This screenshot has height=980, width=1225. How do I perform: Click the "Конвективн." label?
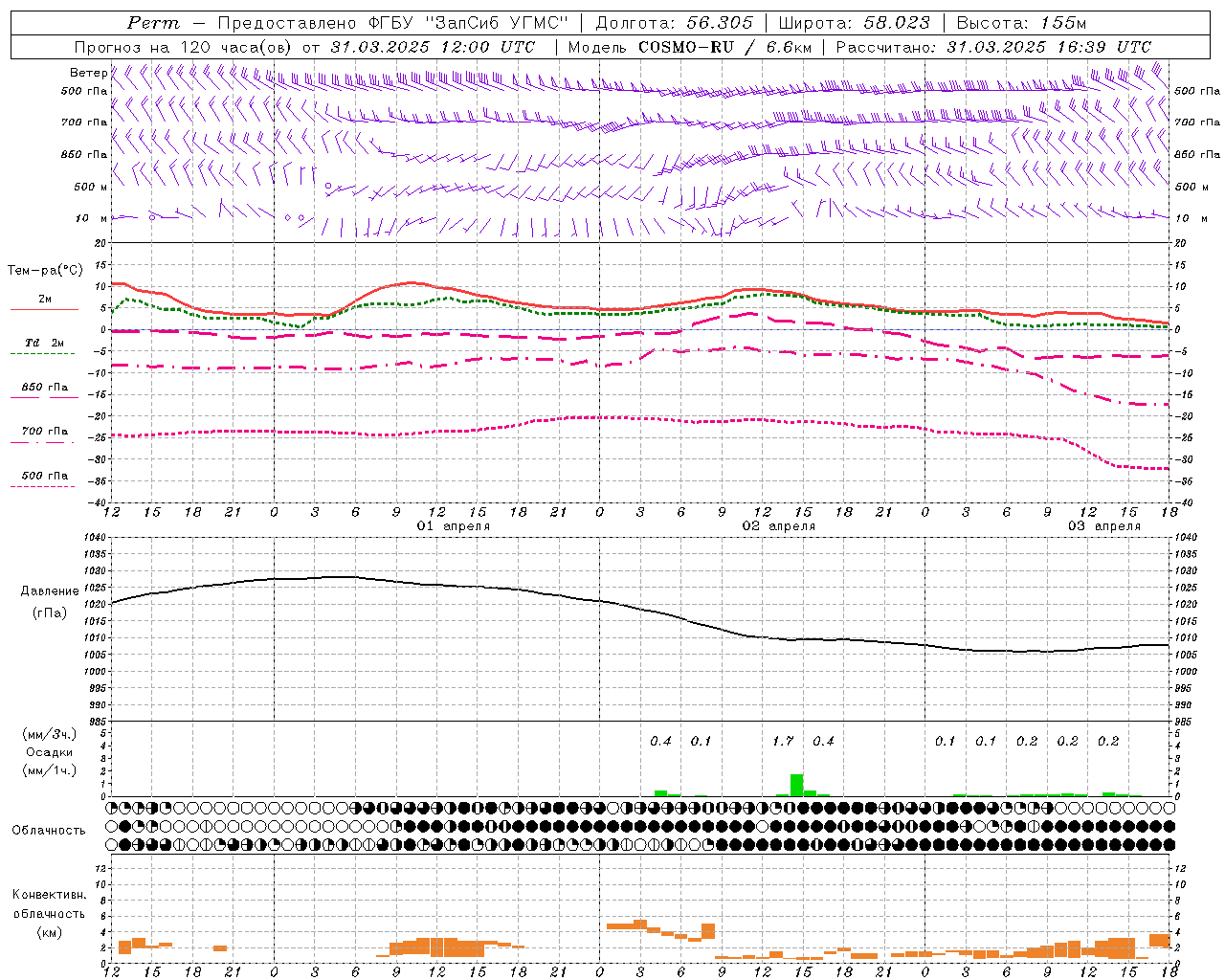50,895
